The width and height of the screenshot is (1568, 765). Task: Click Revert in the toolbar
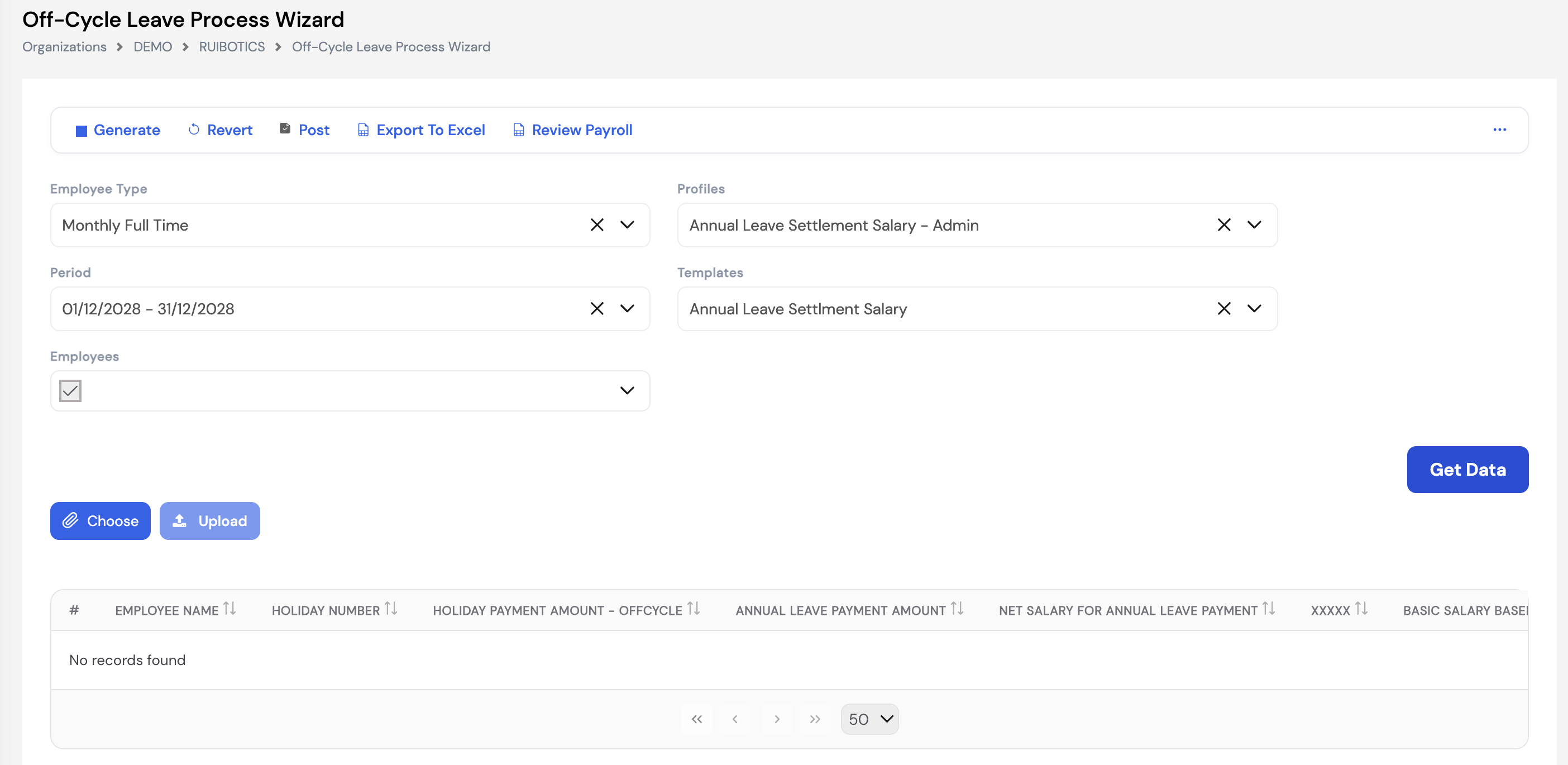[x=221, y=130]
